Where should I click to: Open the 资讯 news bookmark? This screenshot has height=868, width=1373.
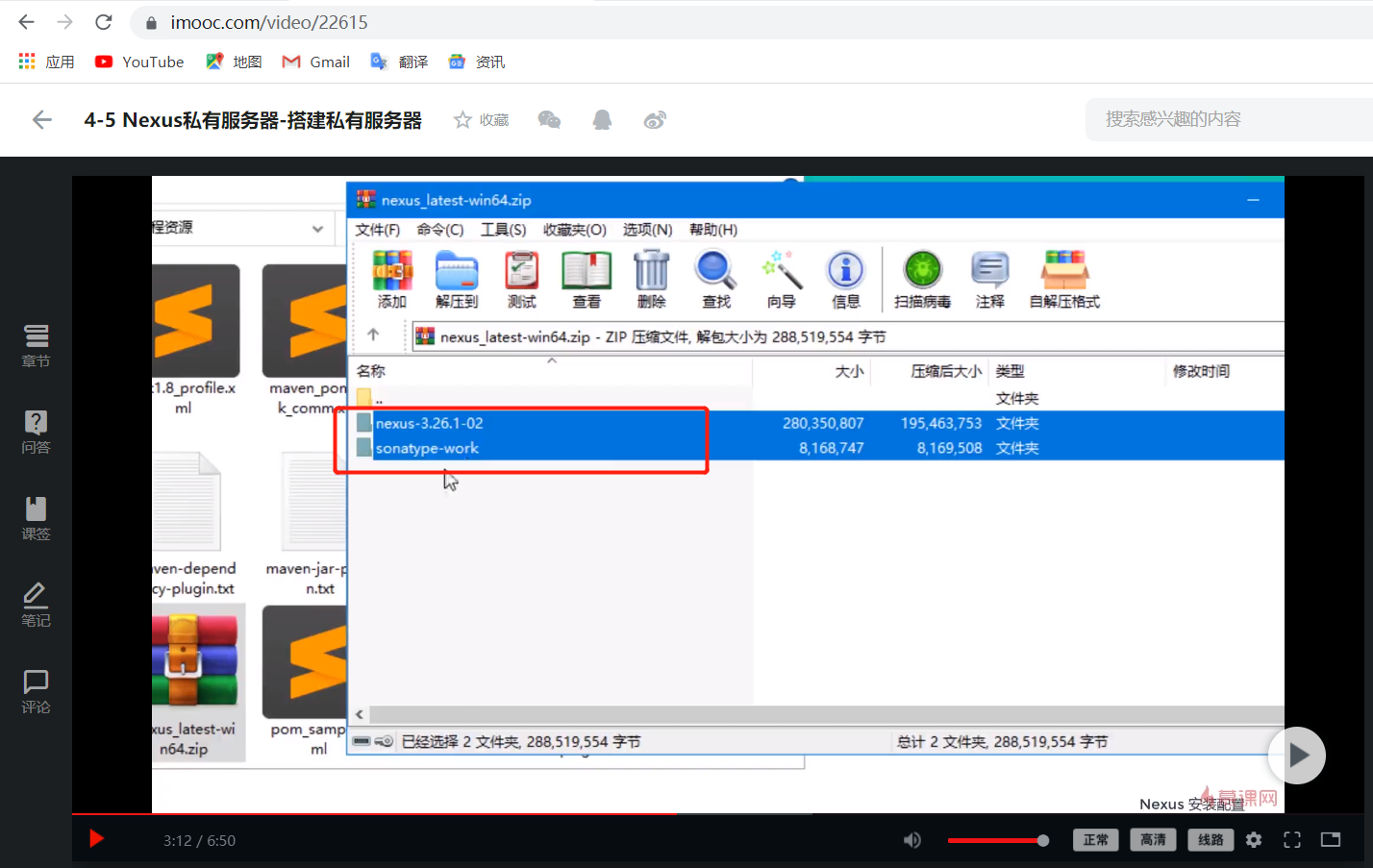(x=476, y=62)
